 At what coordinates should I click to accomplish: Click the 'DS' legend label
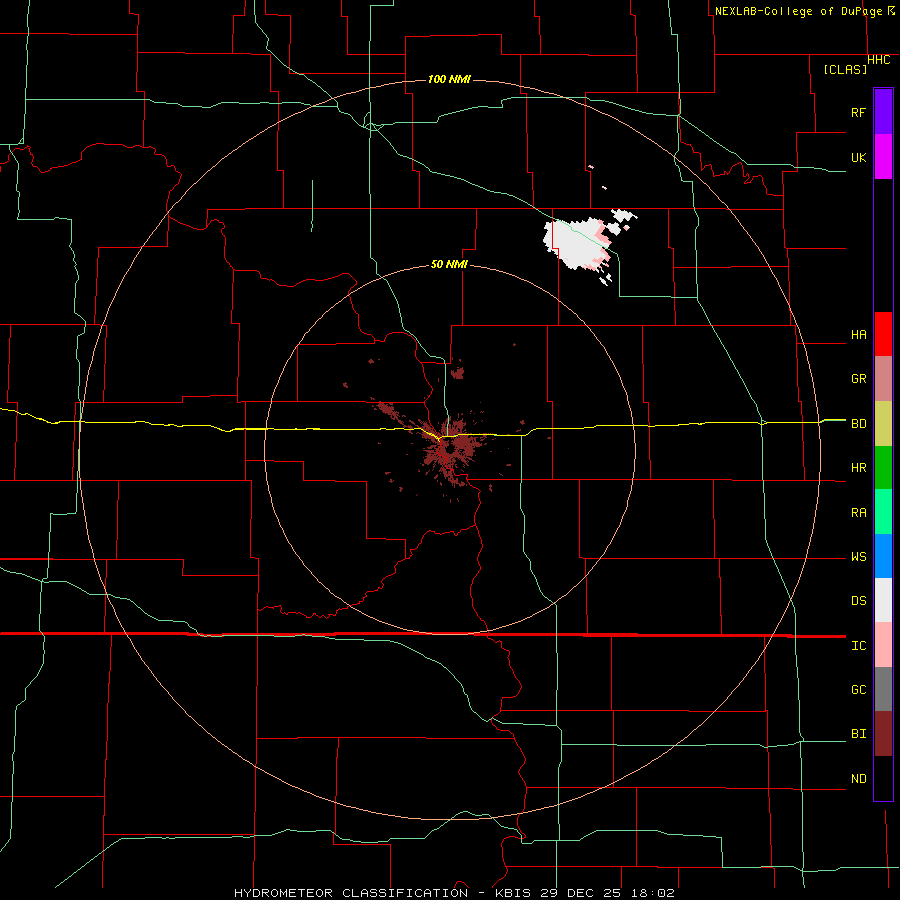[858, 601]
